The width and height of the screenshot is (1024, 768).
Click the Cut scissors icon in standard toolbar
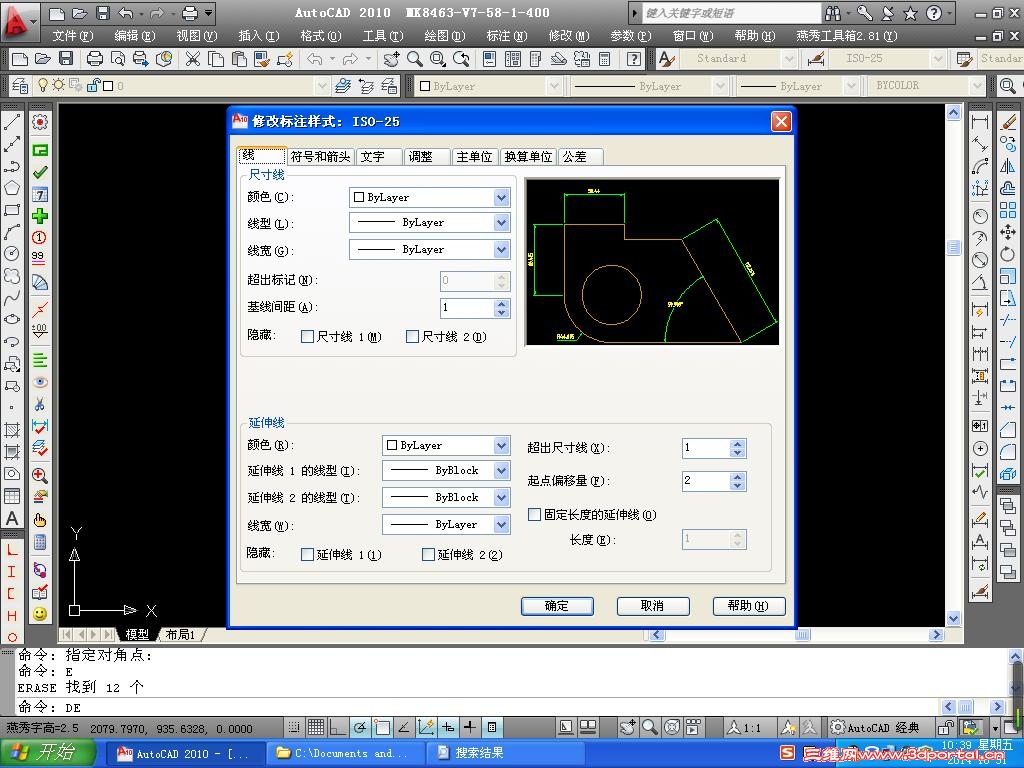coord(193,59)
